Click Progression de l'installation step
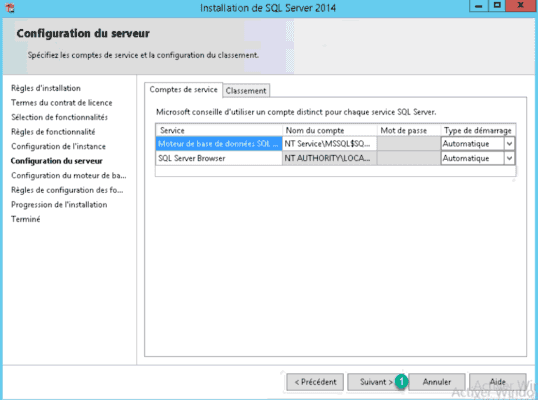The width and height of the screenshot is (538, 400). (59, 205)
